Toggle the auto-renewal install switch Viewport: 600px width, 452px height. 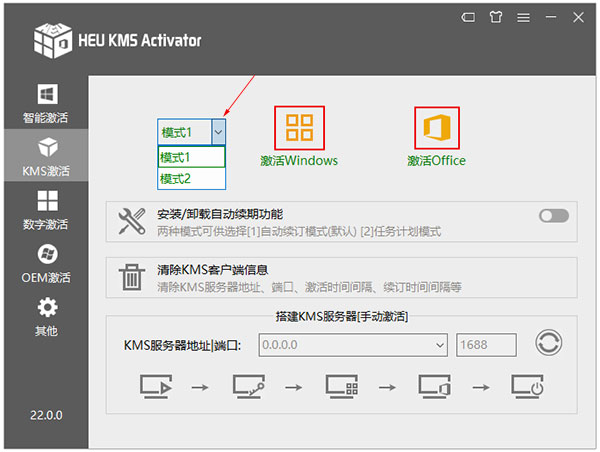point(553,216)
